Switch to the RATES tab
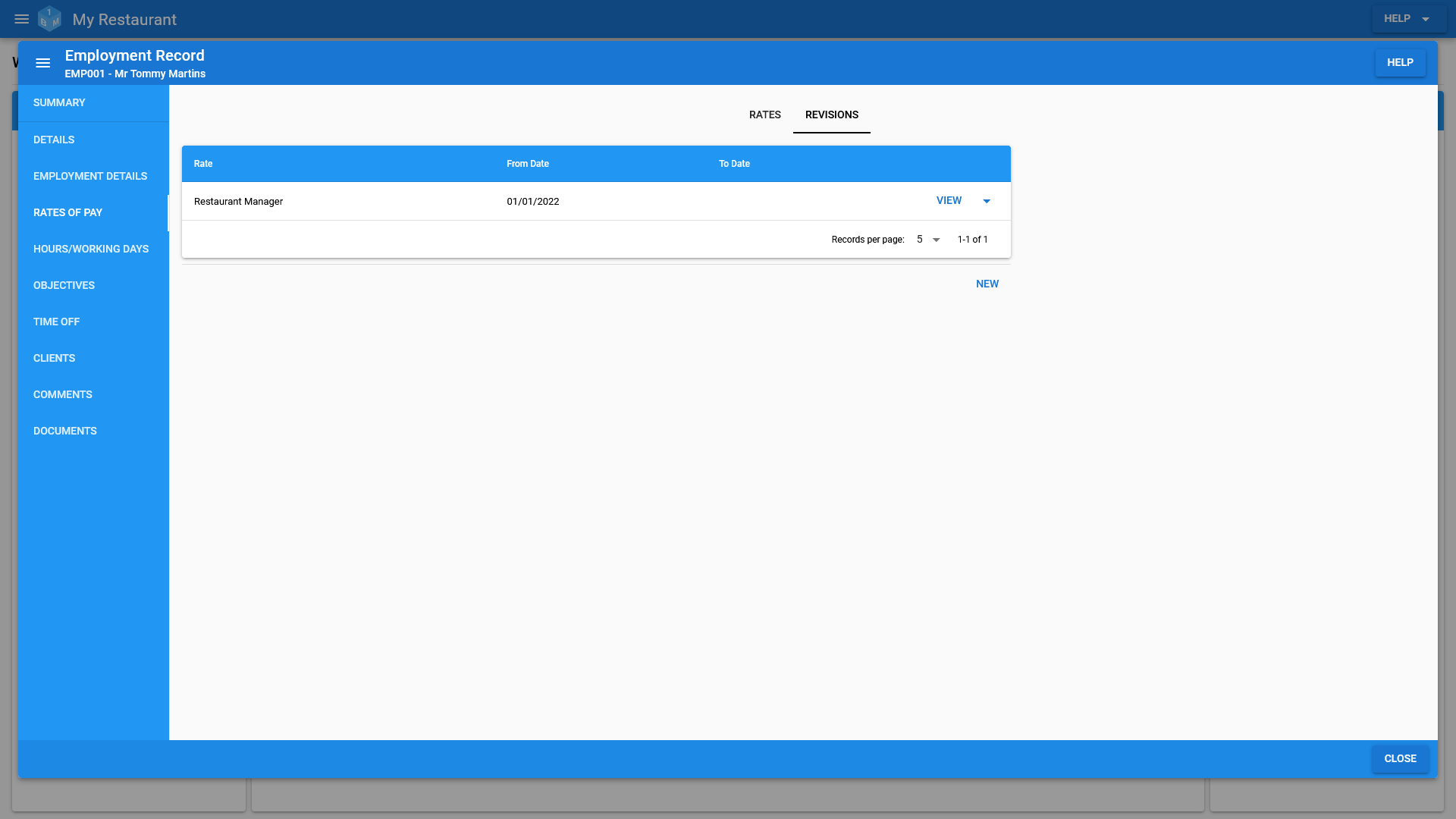 pos(765,114)
